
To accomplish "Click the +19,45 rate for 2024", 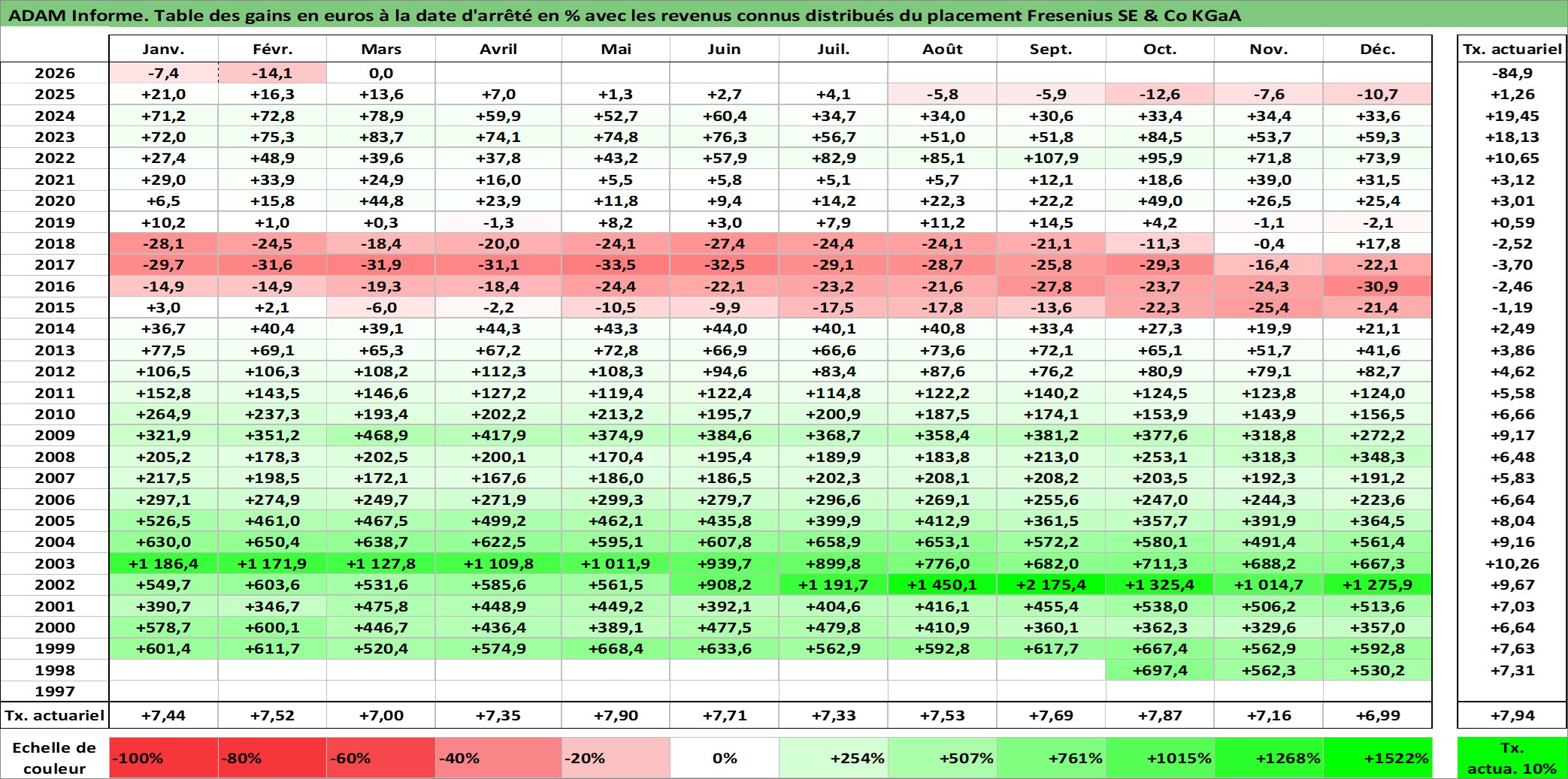I will pos(1512,116).
